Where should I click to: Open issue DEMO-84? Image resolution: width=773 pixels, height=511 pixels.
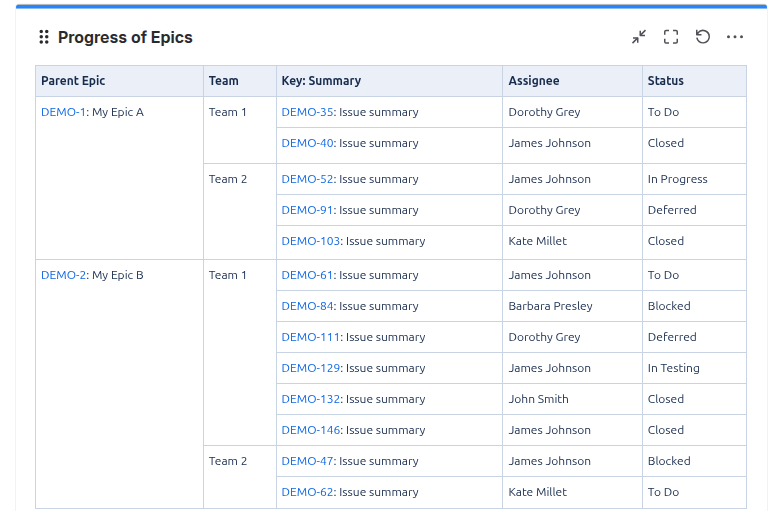pos(307,306)
